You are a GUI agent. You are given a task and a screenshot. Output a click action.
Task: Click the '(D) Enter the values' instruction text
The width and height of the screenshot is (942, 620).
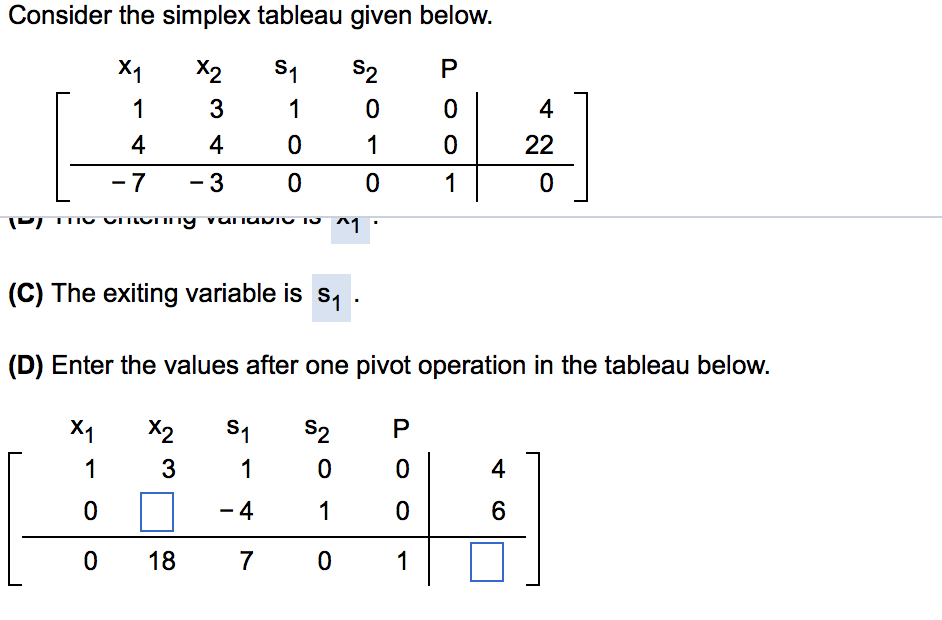(x=389, y=365)
